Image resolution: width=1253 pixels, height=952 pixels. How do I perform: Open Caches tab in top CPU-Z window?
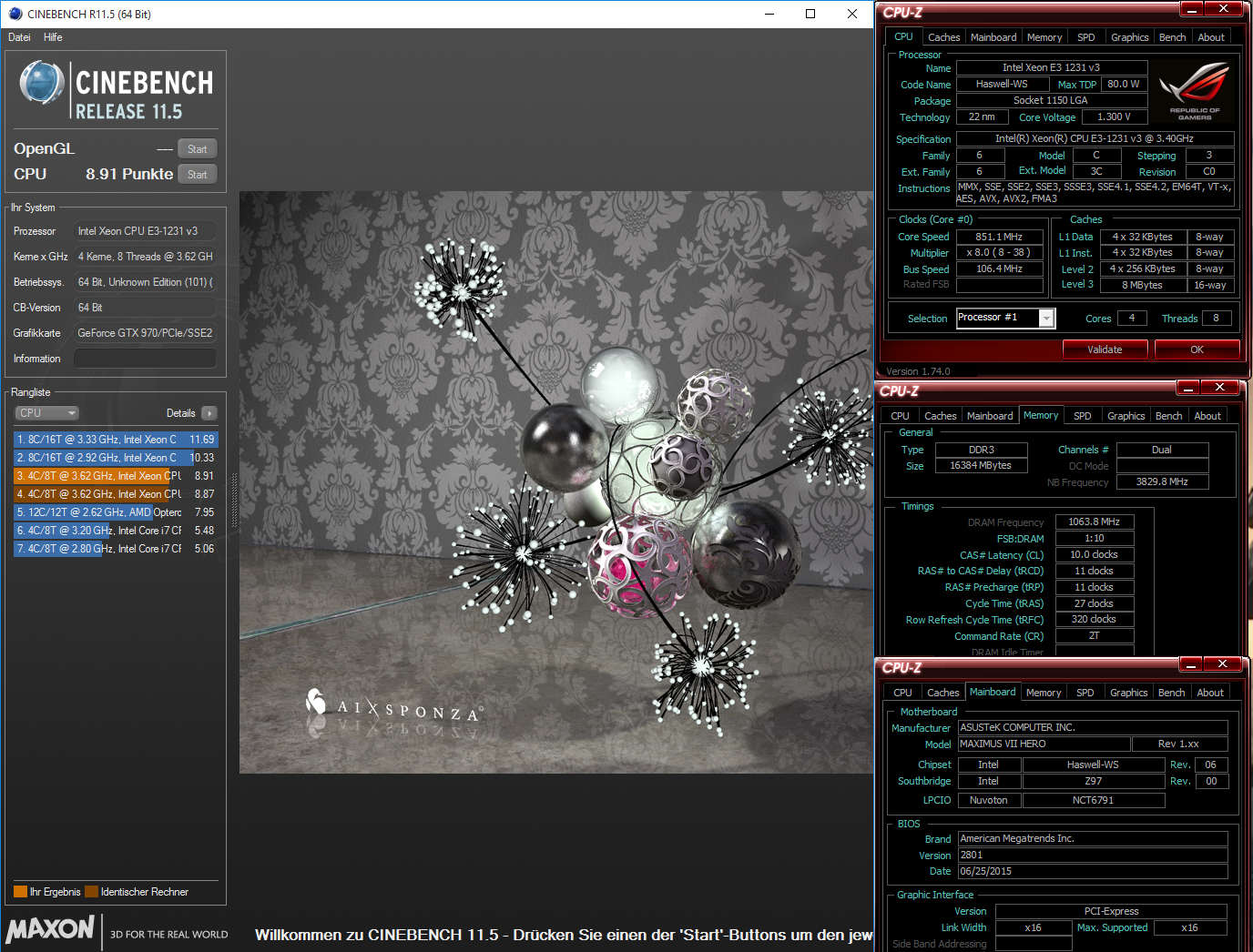coord(943,37)
